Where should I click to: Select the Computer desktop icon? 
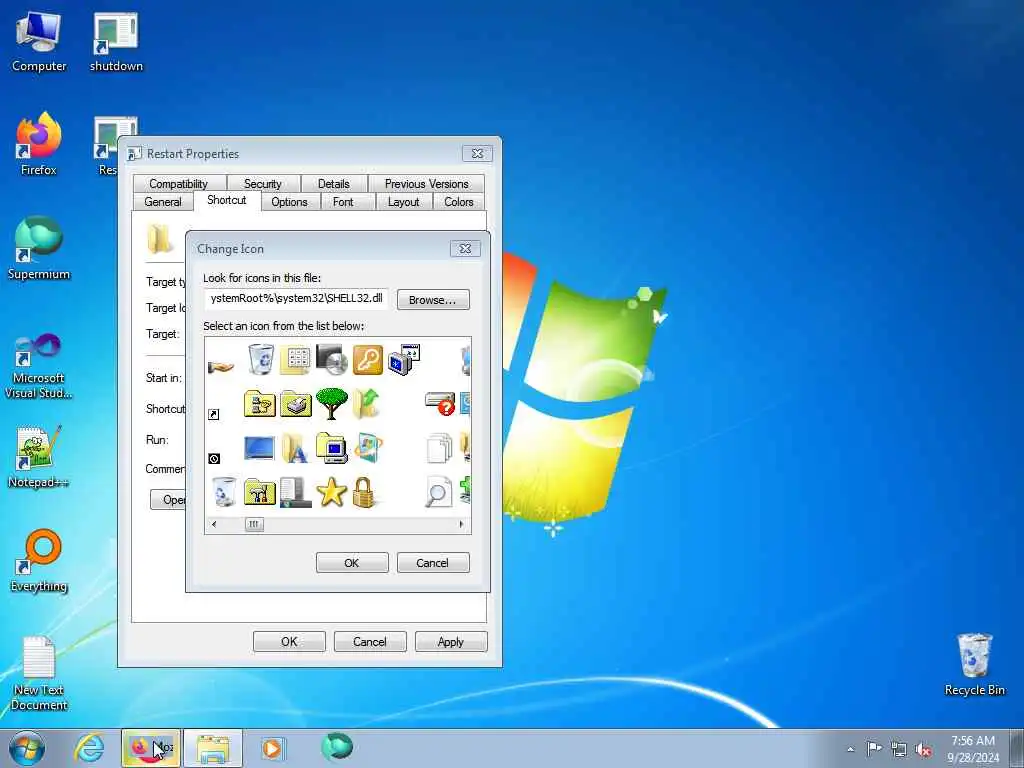coord(39,42)
